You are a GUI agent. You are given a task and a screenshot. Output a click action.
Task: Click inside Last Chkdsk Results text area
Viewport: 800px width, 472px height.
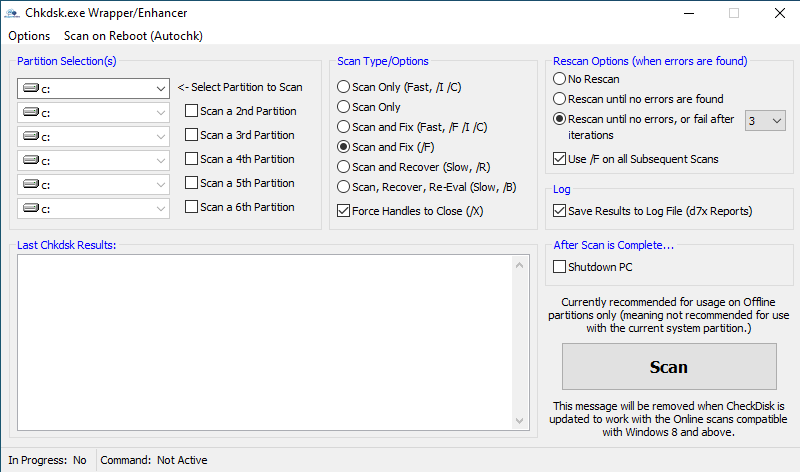(264, 342)
